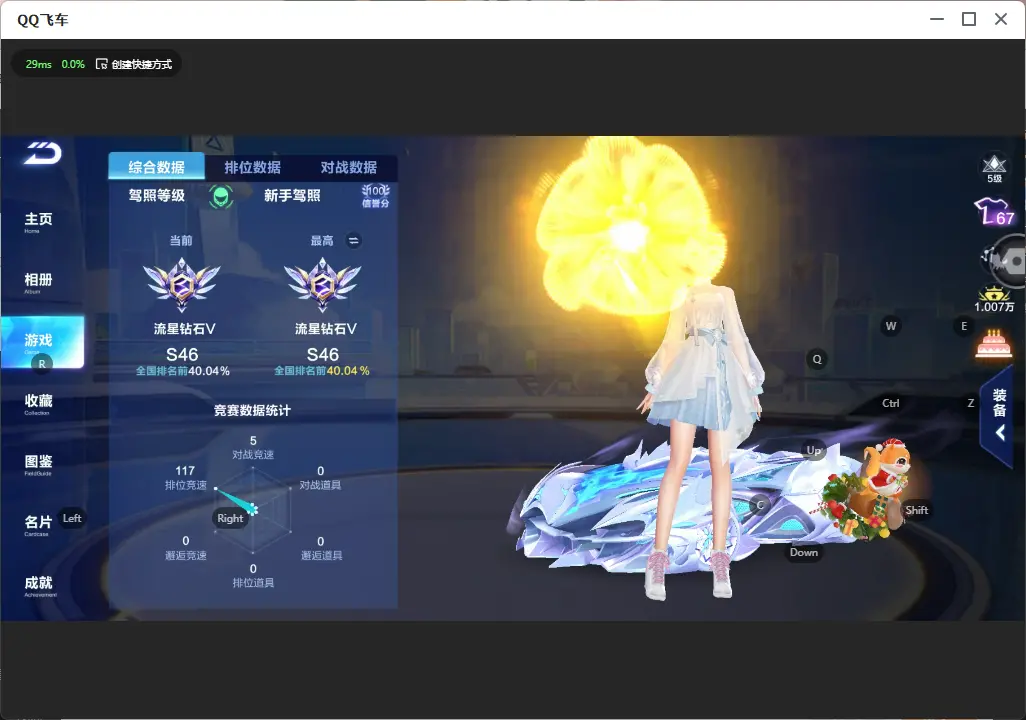Click the Shift key overlay button
1026x720 pixels.
click(x=917, y=510)
